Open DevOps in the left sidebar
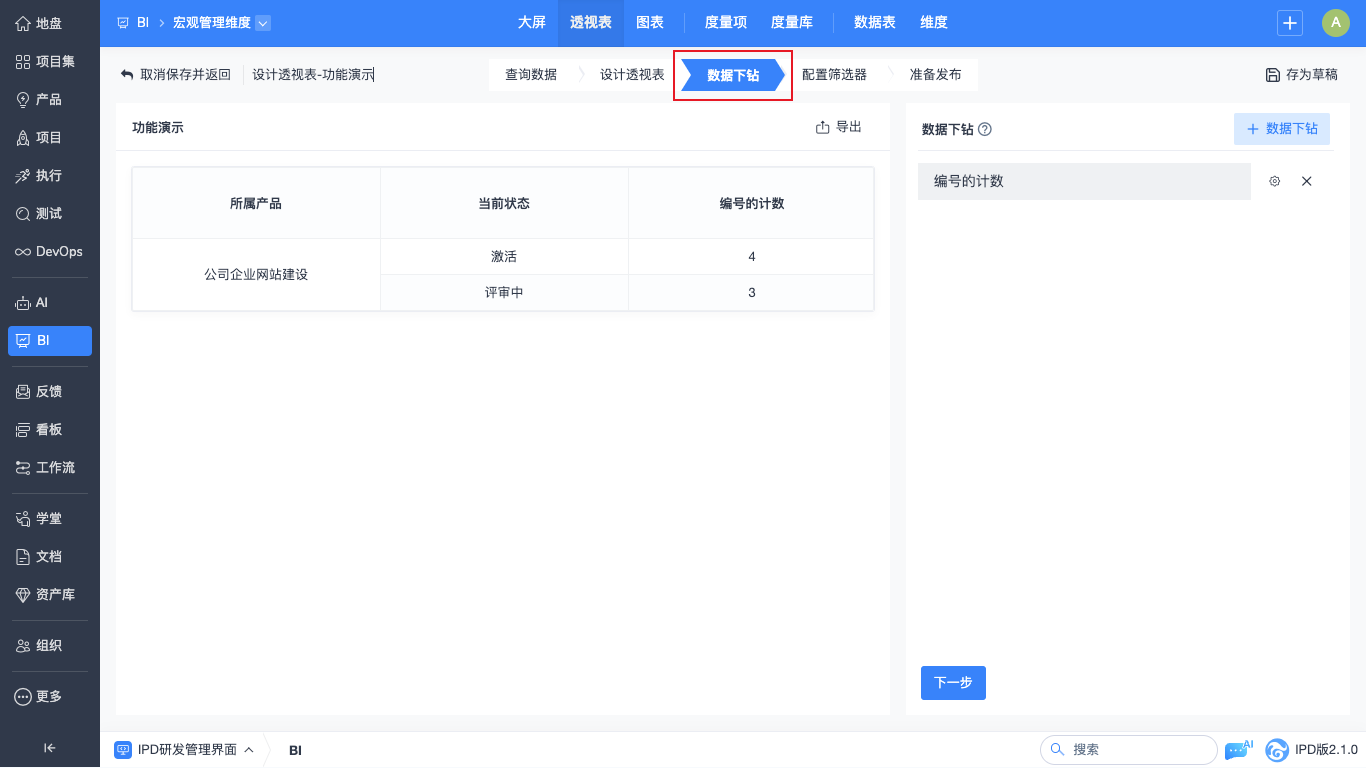This screenshot has width=1366, height=768. [x=50, y=252]
